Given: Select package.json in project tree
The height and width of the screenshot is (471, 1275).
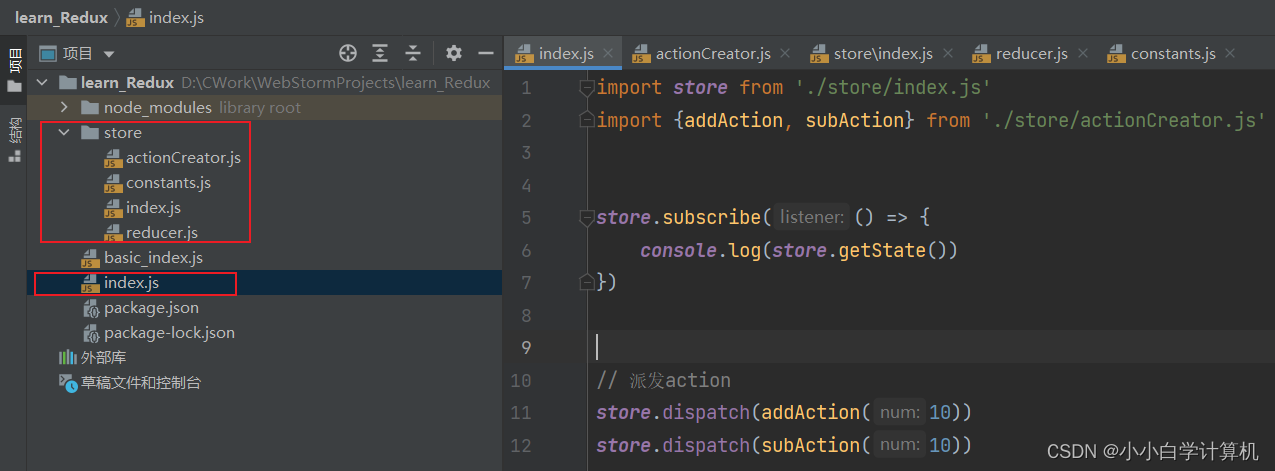Looking at the screenshot, I should tap(151, 307).
